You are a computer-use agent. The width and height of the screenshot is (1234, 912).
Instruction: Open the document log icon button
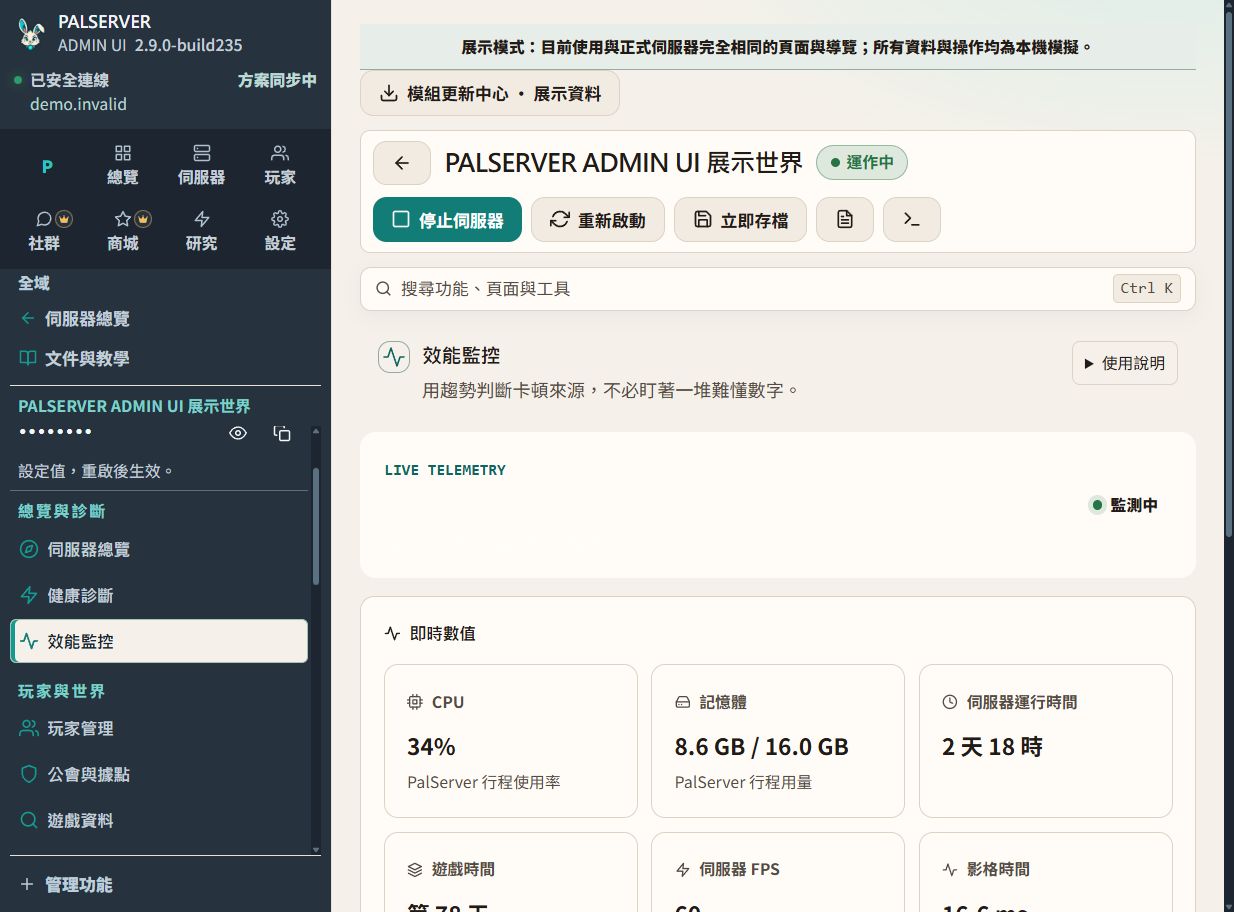(845, 220)
